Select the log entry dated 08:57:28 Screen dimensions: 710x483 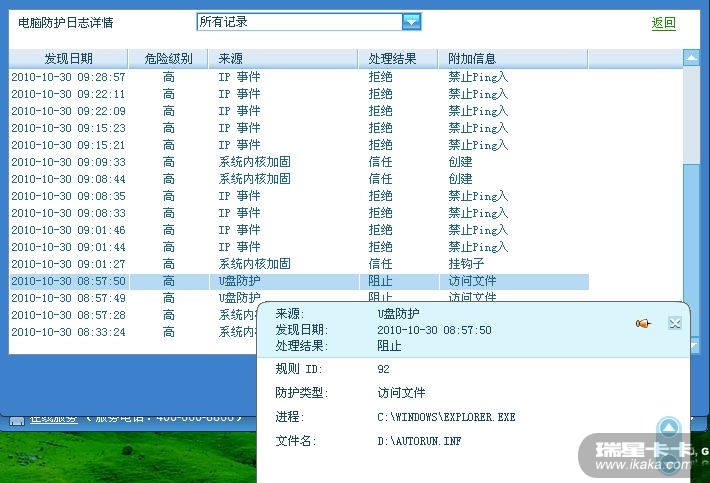coord(134,315)
